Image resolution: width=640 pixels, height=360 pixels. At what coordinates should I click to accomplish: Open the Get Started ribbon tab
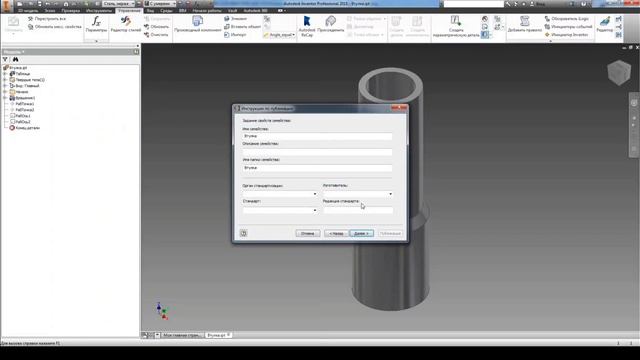coord(207,11)
